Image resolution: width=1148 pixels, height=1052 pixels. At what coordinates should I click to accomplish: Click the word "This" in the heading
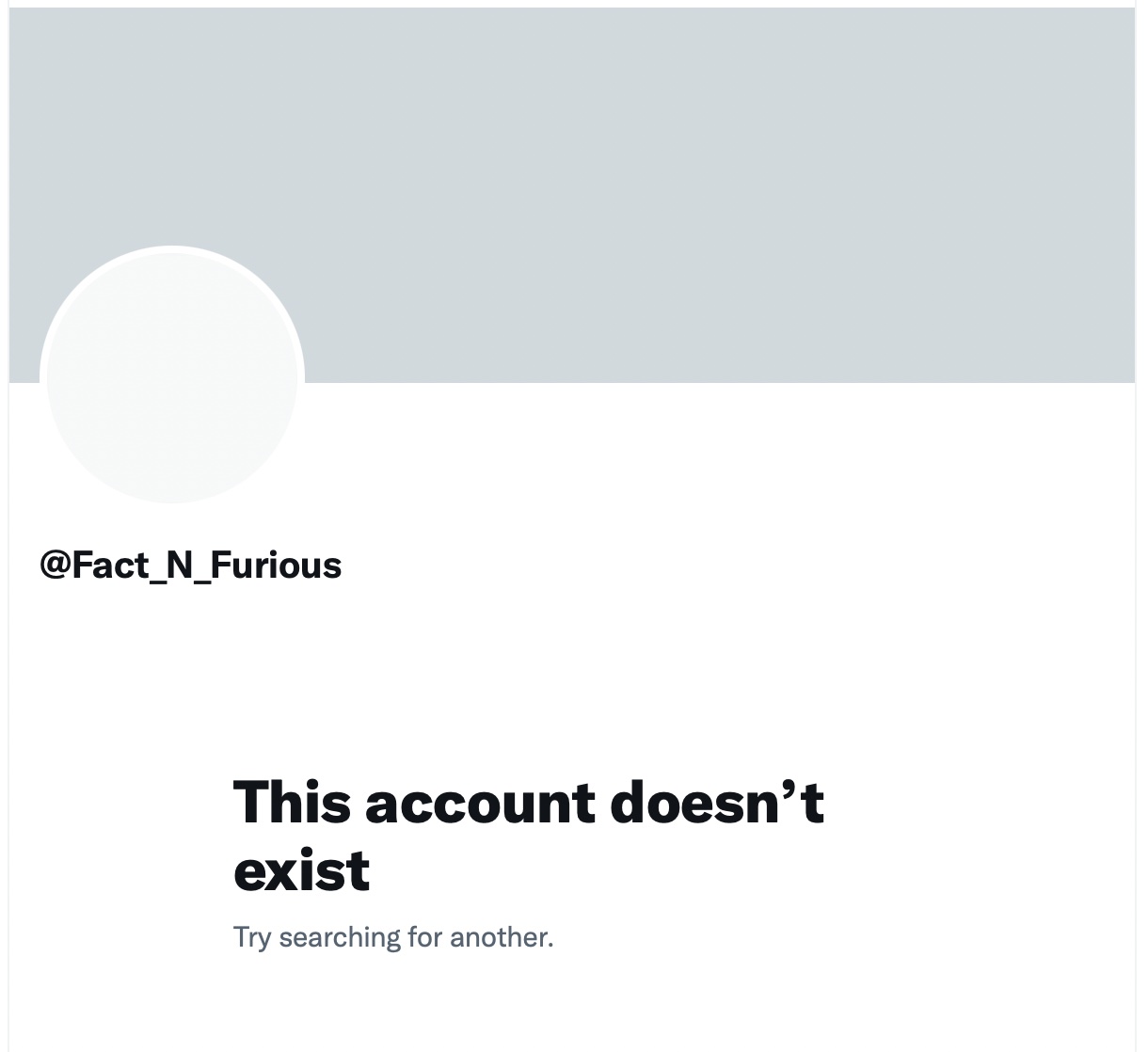click(x=292, y=803)
